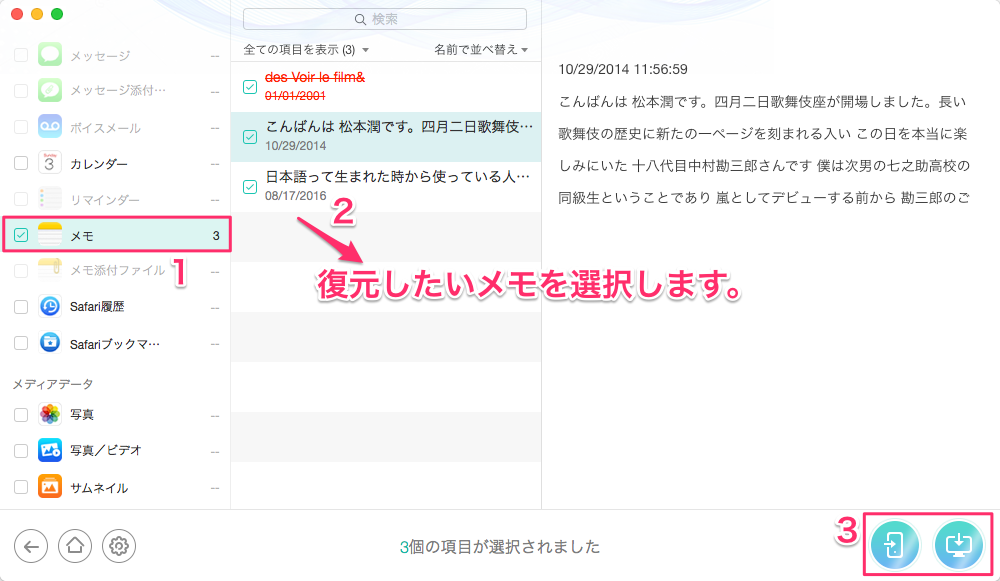Click the 3個の項目が選択されました status text
Viewport: 1000px width, 581px height.
point(499,547)
